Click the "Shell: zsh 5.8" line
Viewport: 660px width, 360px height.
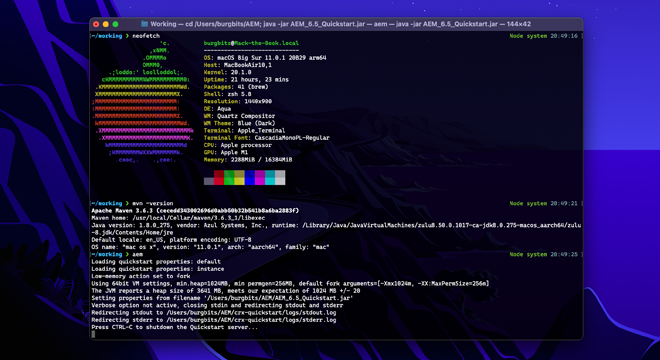[228, 94]
